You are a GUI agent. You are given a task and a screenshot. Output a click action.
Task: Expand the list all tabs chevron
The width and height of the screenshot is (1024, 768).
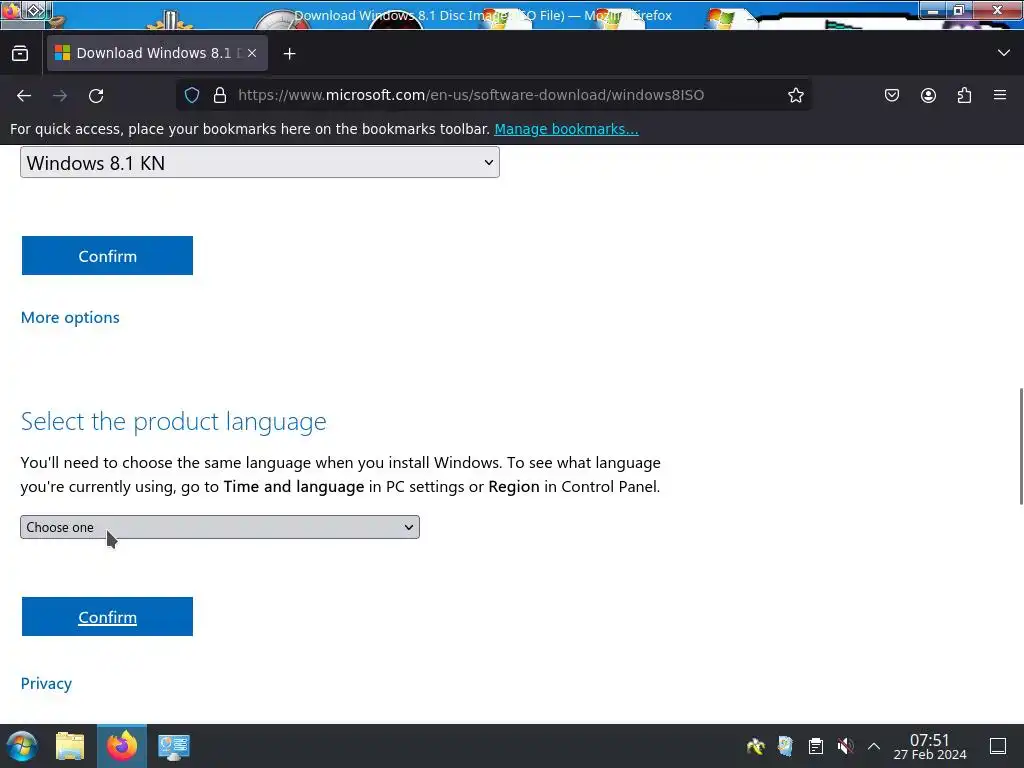coord(1004,53)
